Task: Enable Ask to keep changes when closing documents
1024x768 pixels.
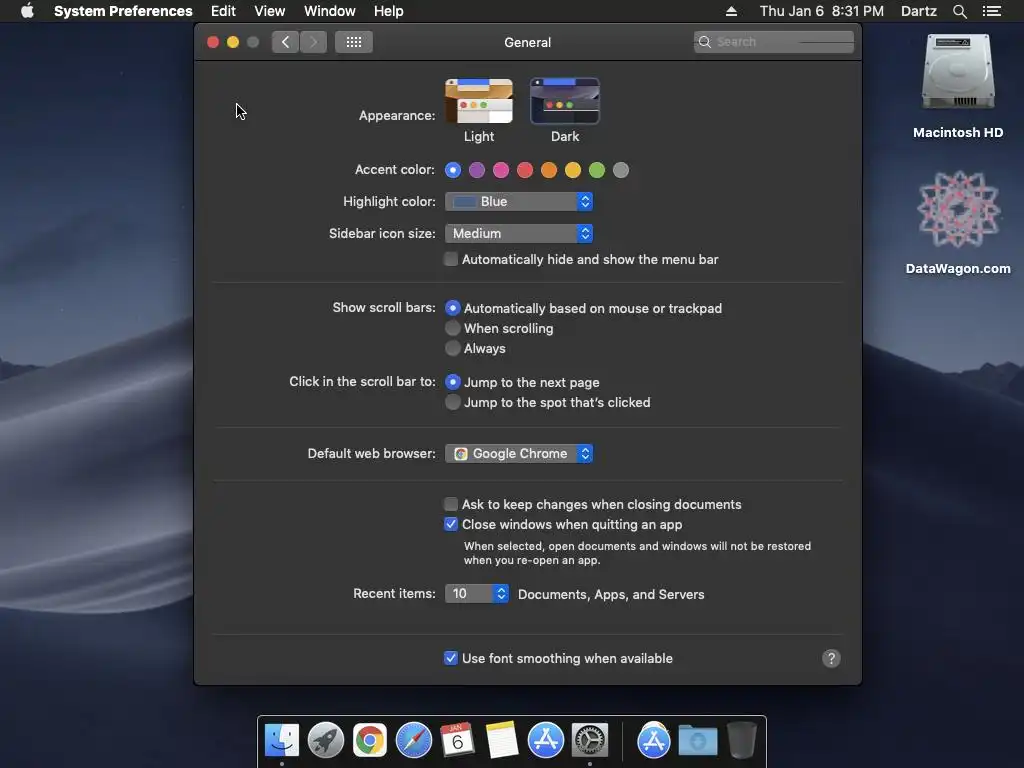Action: pyautogui.click(x=451, y=504)
